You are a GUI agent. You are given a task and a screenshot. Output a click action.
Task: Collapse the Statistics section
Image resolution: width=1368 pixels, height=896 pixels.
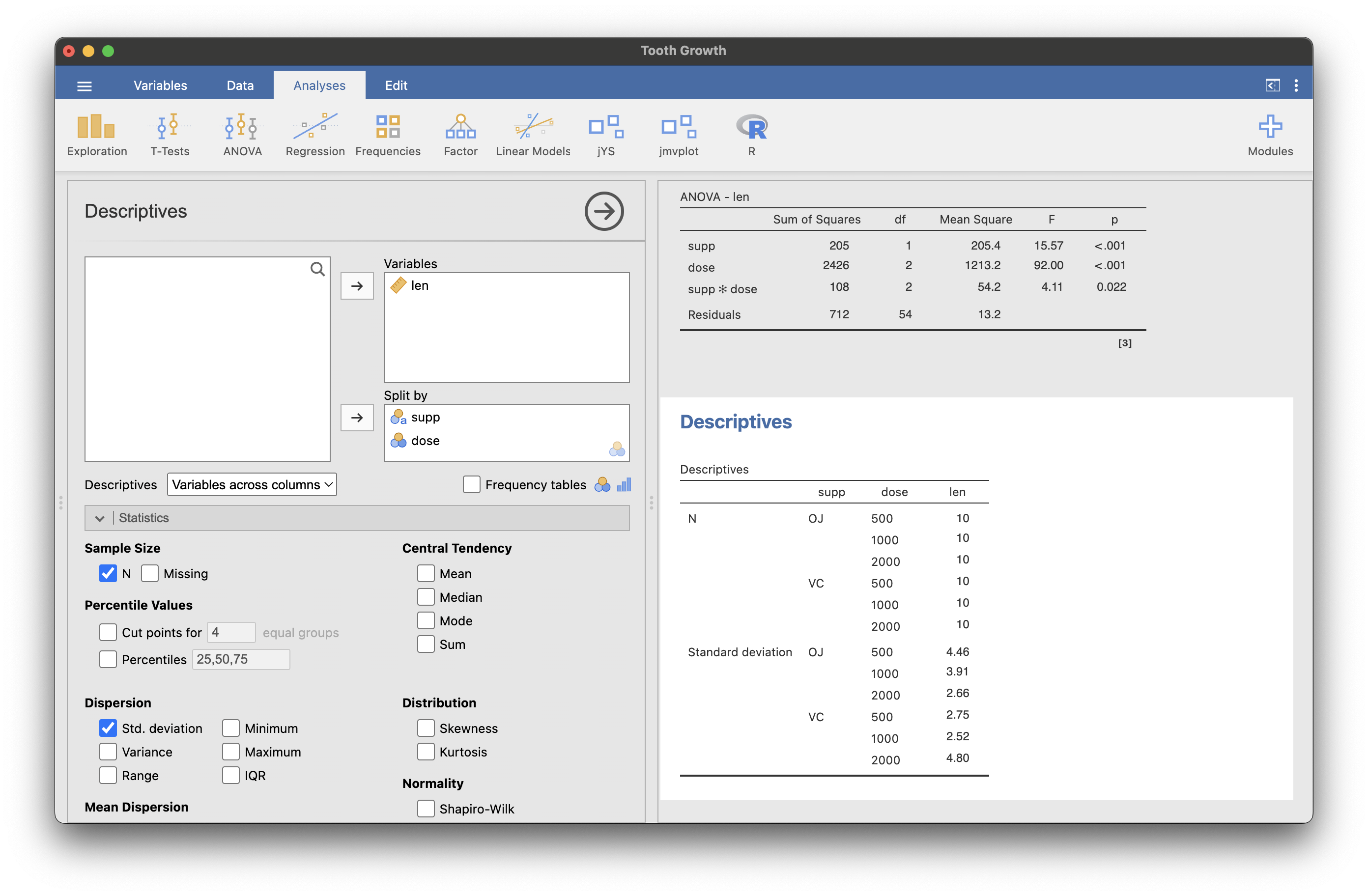357,517
